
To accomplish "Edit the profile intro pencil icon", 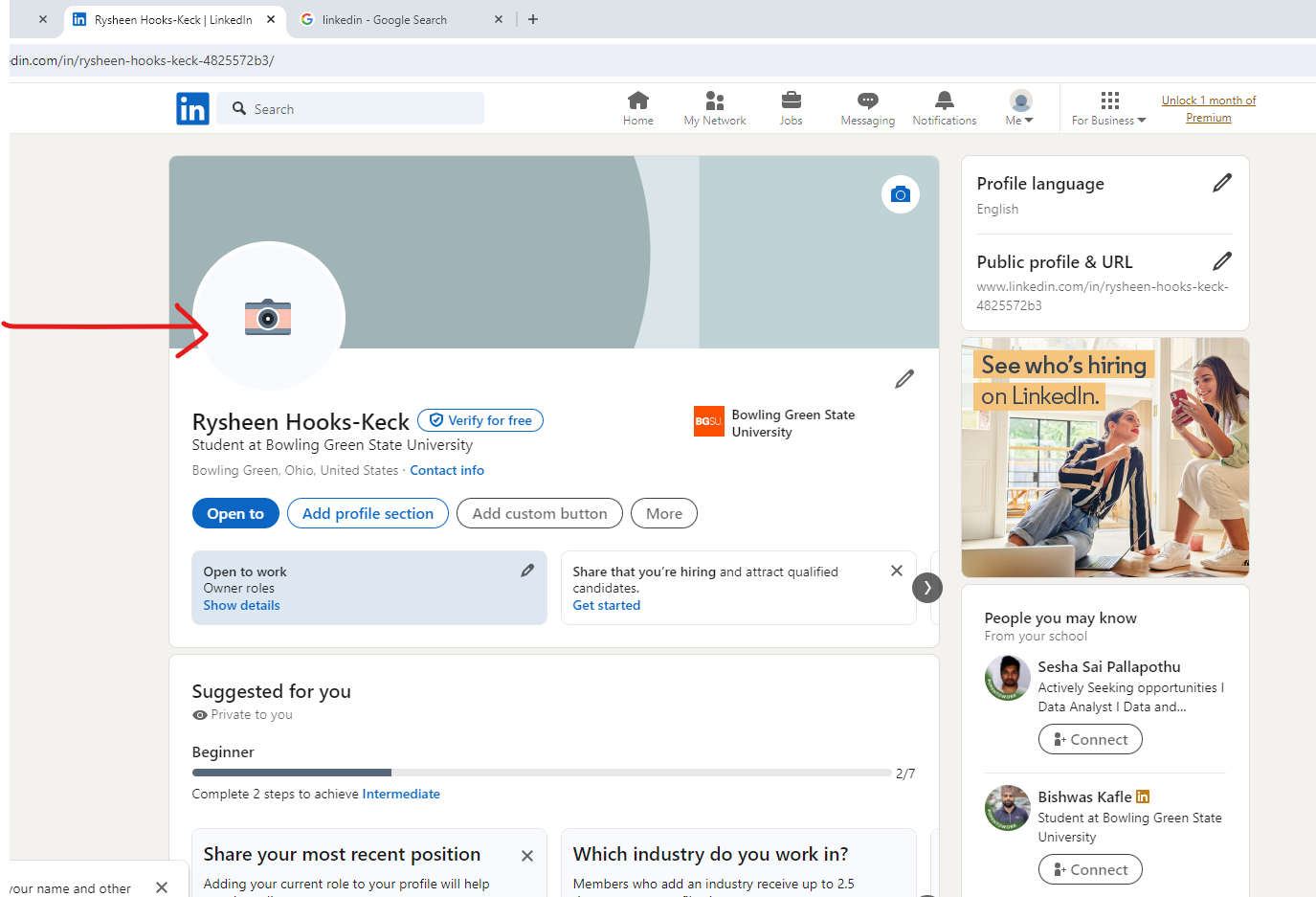I will click(x=904, y=379).
